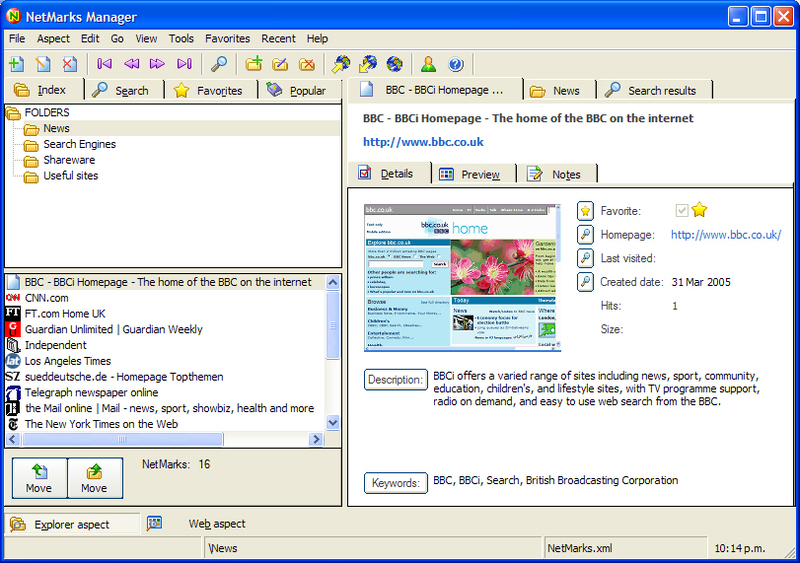
Task: Switch to the Index tab
Action: [43, 90]
